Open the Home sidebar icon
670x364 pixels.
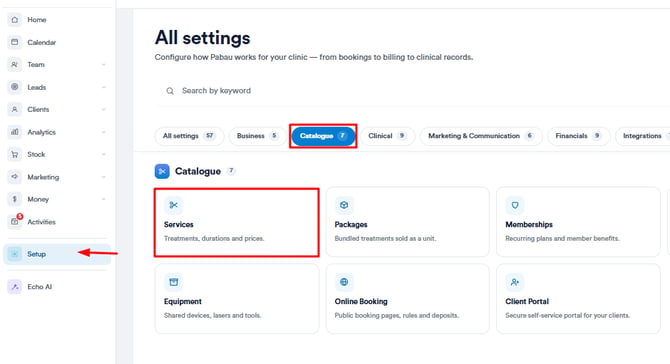[x=15, y=20]
